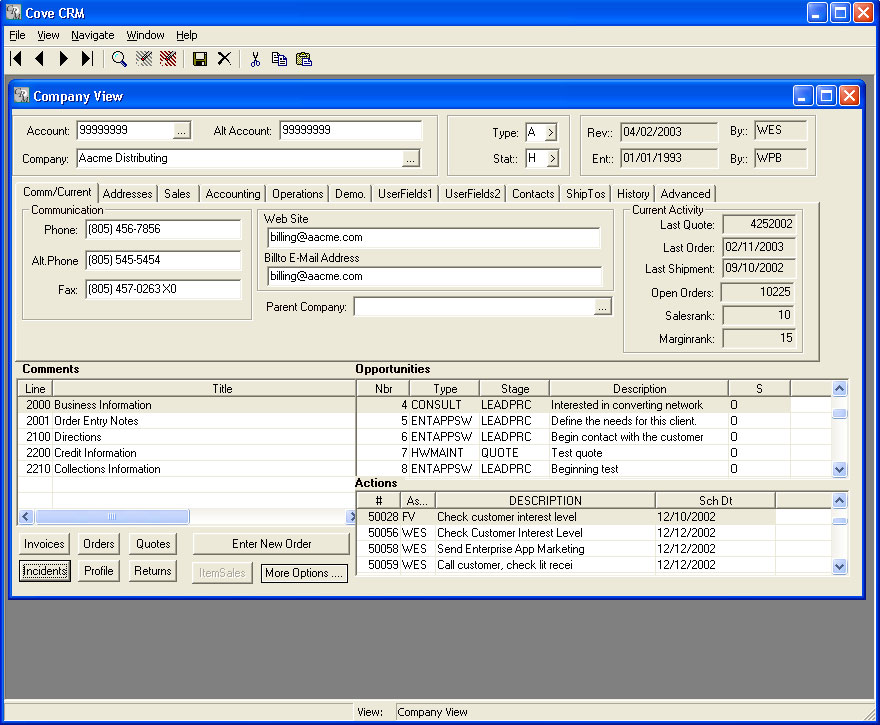Screen dimensions: 880x725
Task: Click Actions scrollbar down arrow
Action: click(x=840, y=566)
